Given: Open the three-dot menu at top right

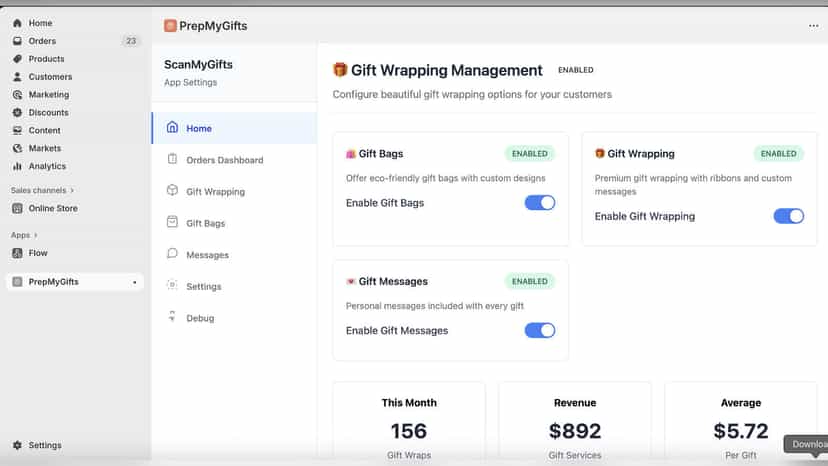Looking at the screenshot, I should (813, 26).
